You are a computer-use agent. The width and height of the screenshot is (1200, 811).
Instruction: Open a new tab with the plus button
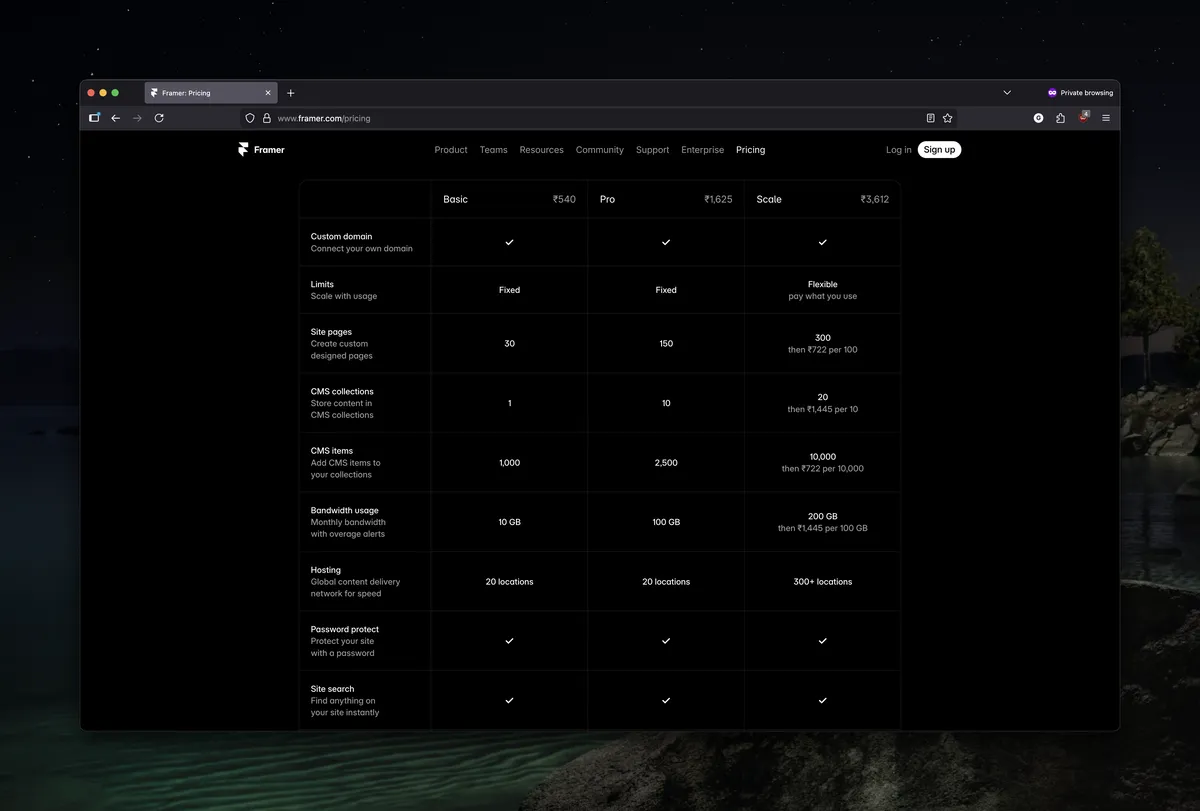point(290,92)
